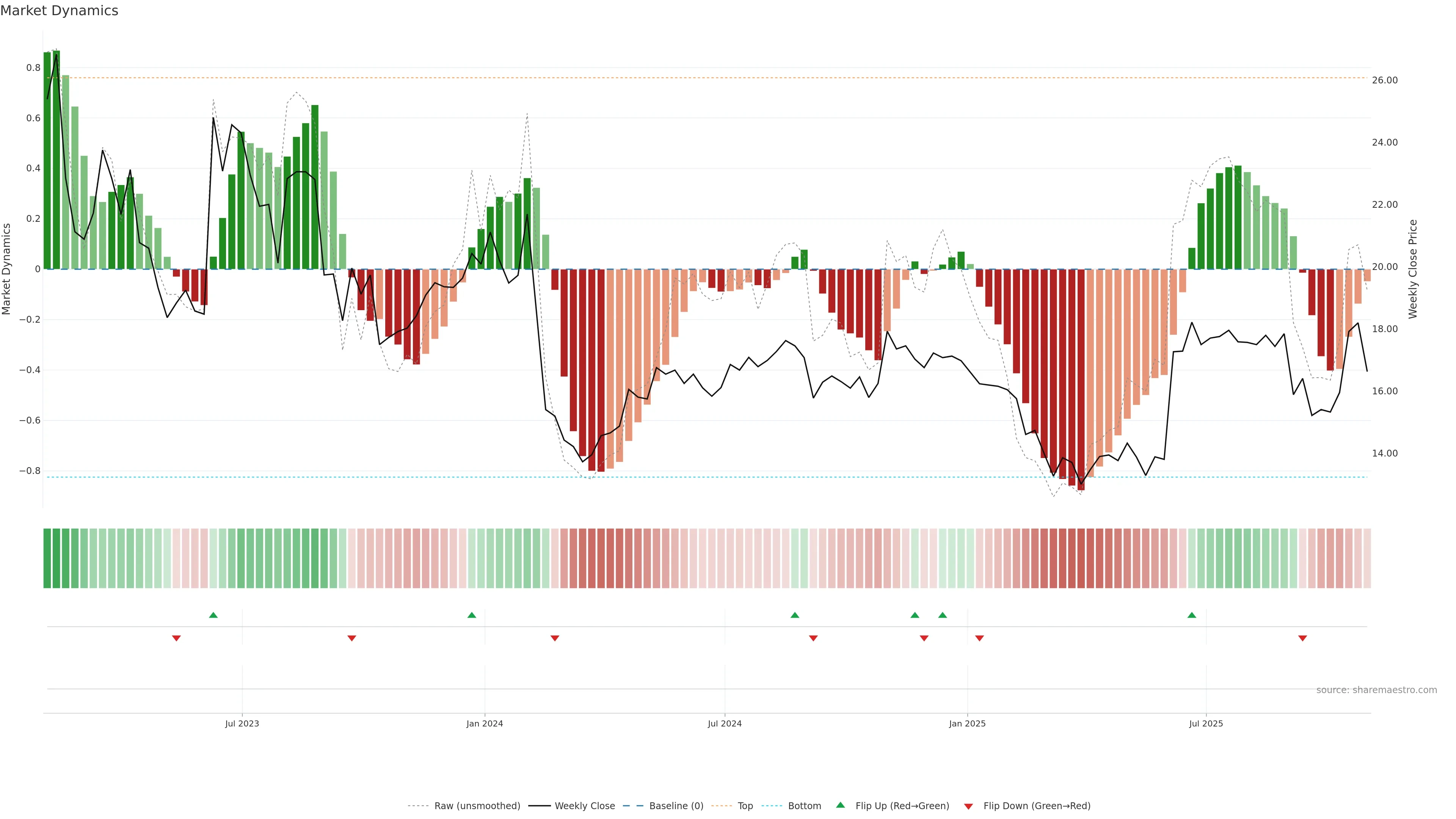Click the last red flip-down marker after Jul 2025
1456x819 pixels.
tap(1302, 638)
